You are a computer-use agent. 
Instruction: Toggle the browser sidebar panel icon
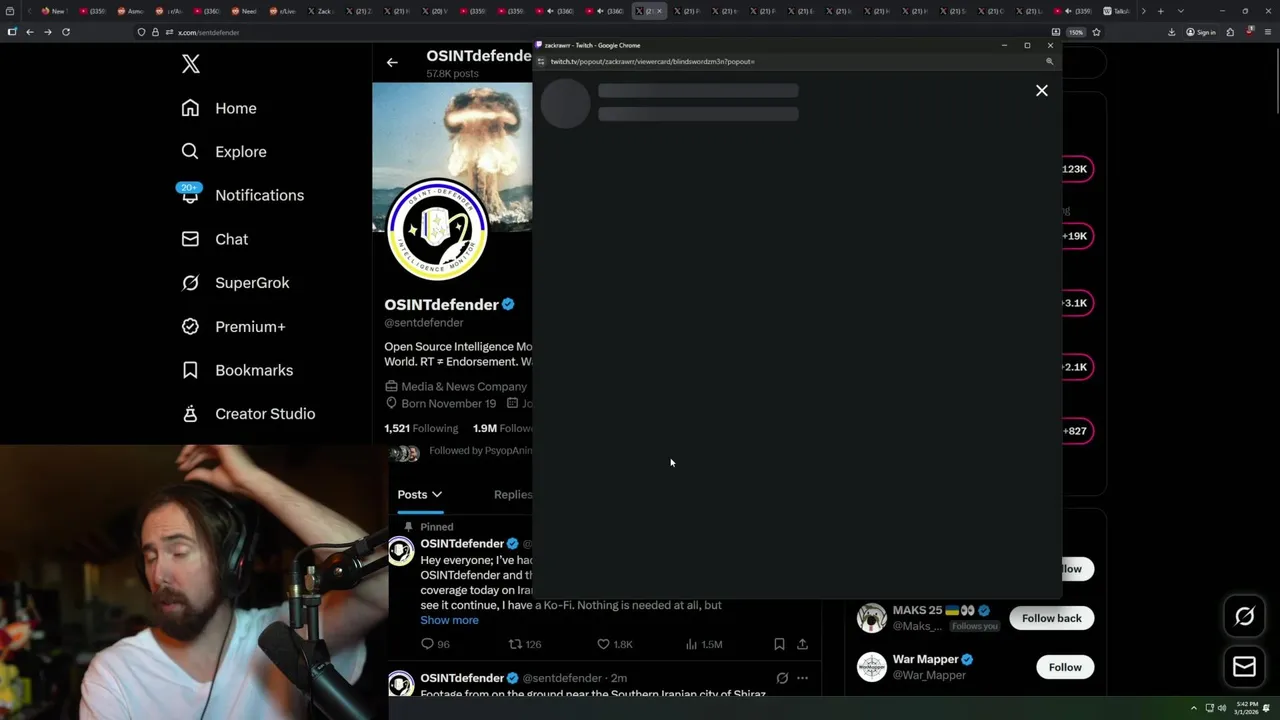[12, 32]
